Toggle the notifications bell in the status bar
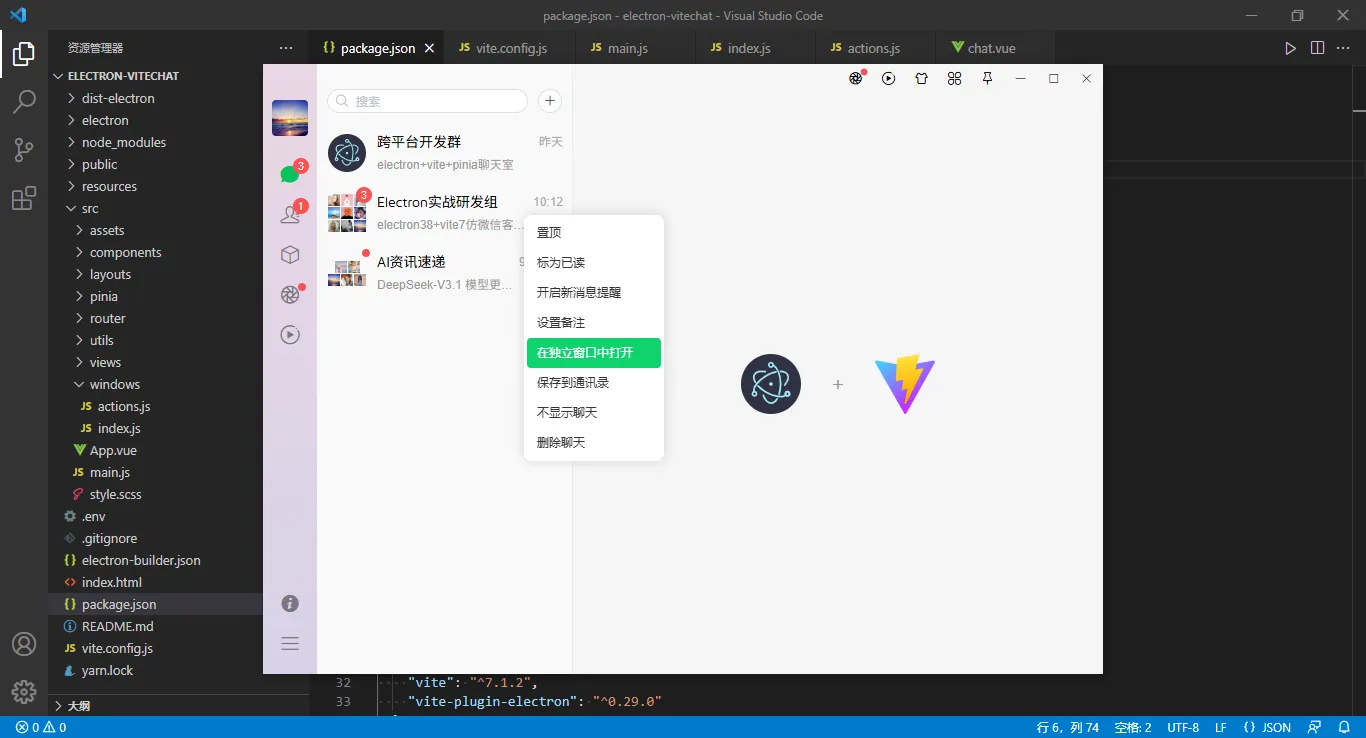 [1344, 727]
